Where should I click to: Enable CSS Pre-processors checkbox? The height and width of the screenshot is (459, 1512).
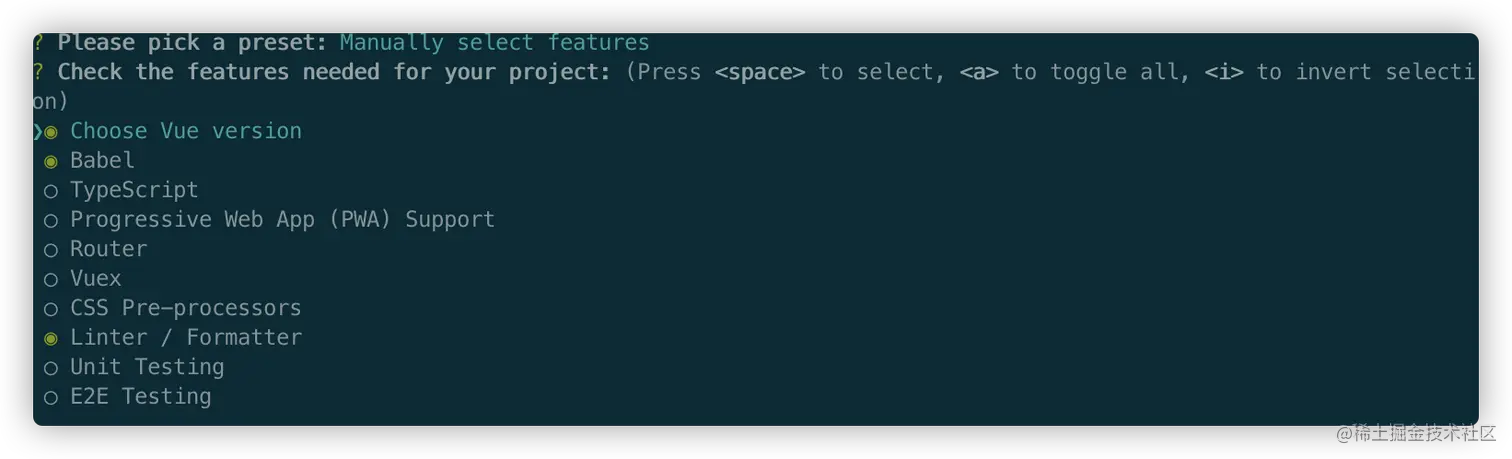(51, 309)
